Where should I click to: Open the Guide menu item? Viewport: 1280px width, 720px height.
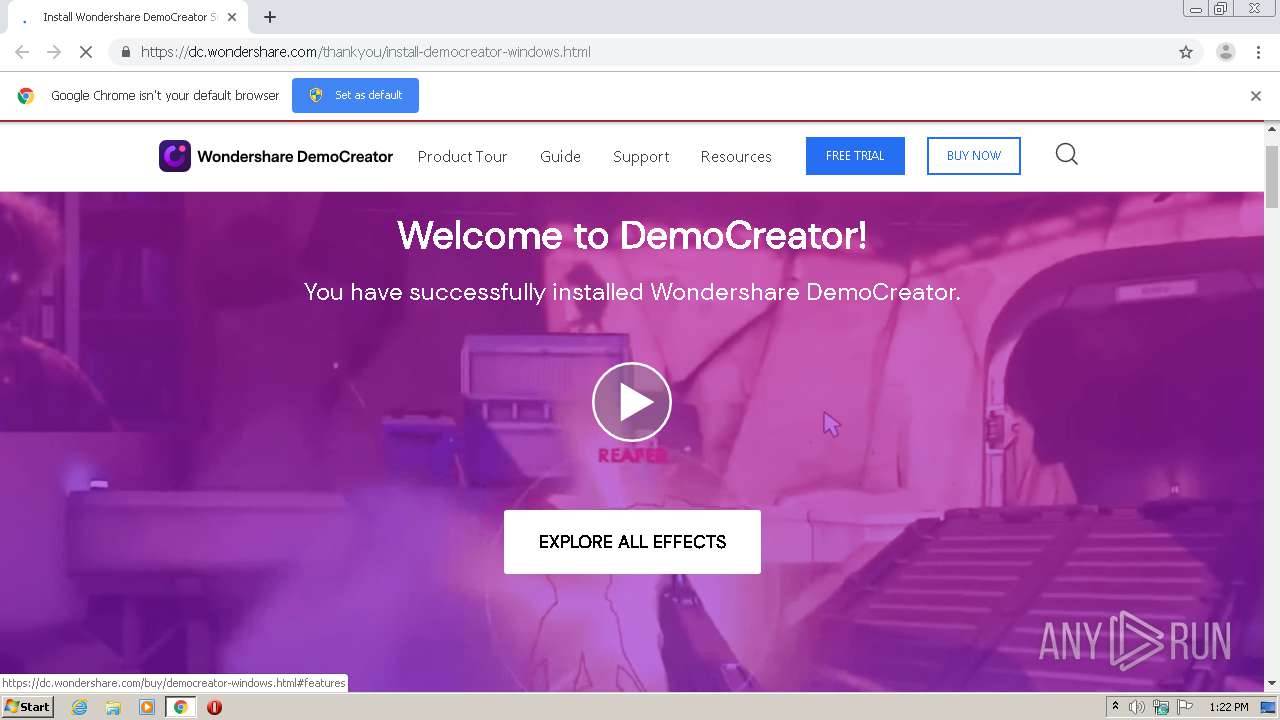560,156
